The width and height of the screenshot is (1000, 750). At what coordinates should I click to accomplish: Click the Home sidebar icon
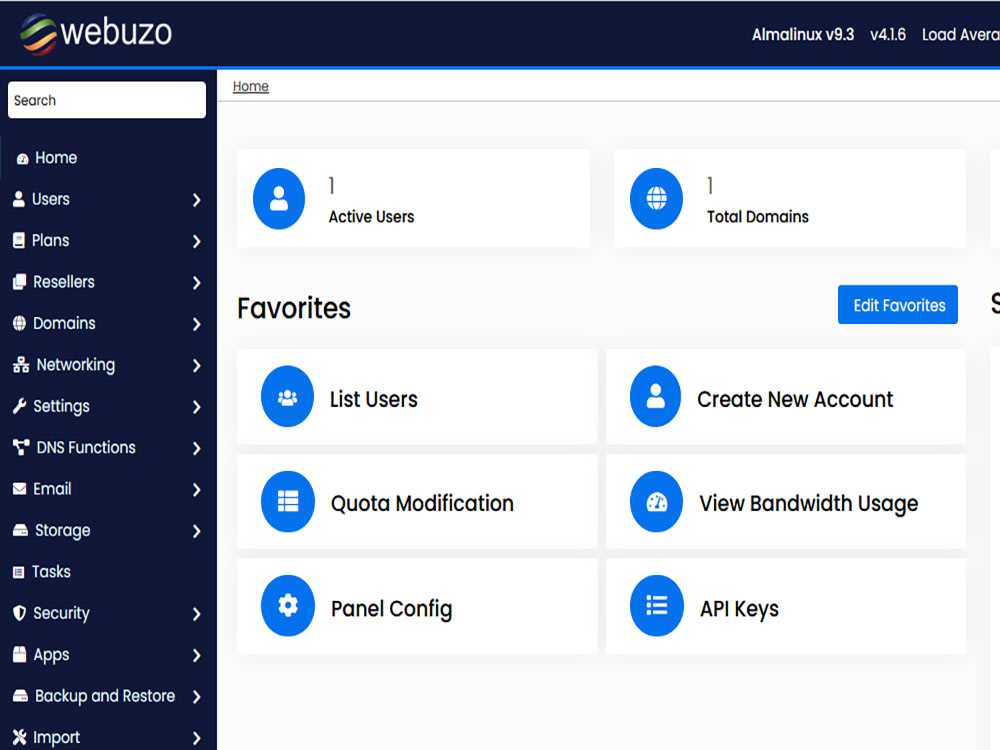click(x=22, y=157)
